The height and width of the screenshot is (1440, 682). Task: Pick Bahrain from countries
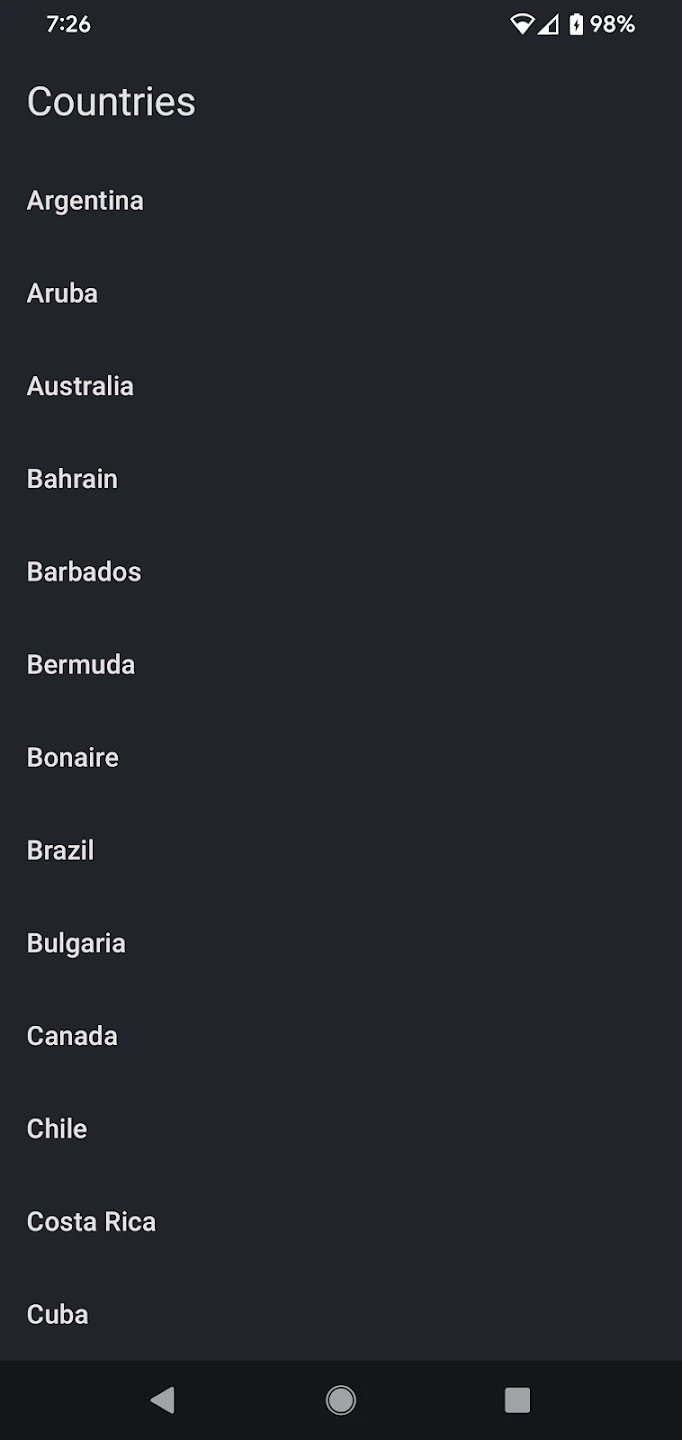click(72, 479)
